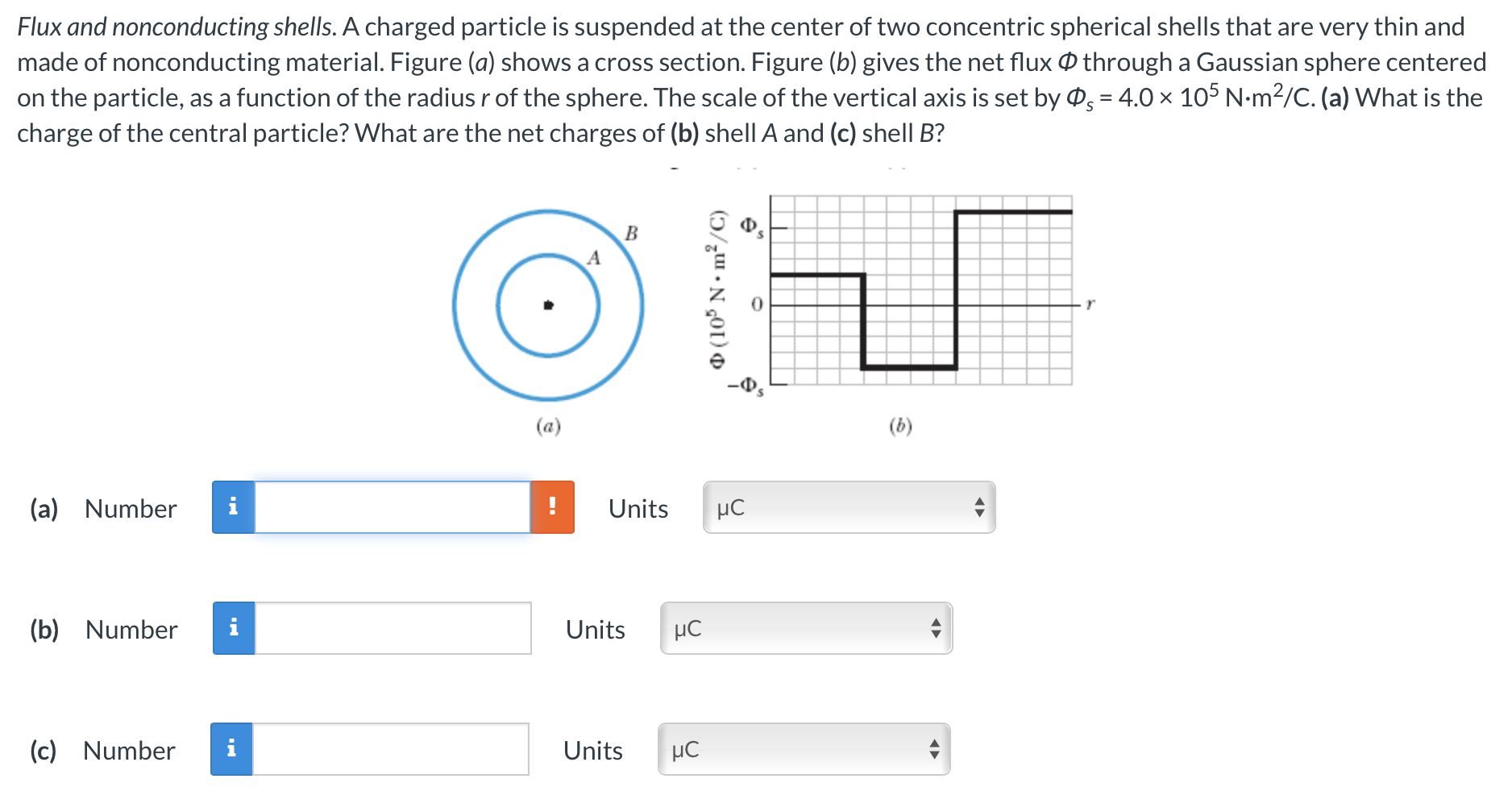Click the info icon next to answer (a)
Screen dimensions: 1512x808
point(234,507)
